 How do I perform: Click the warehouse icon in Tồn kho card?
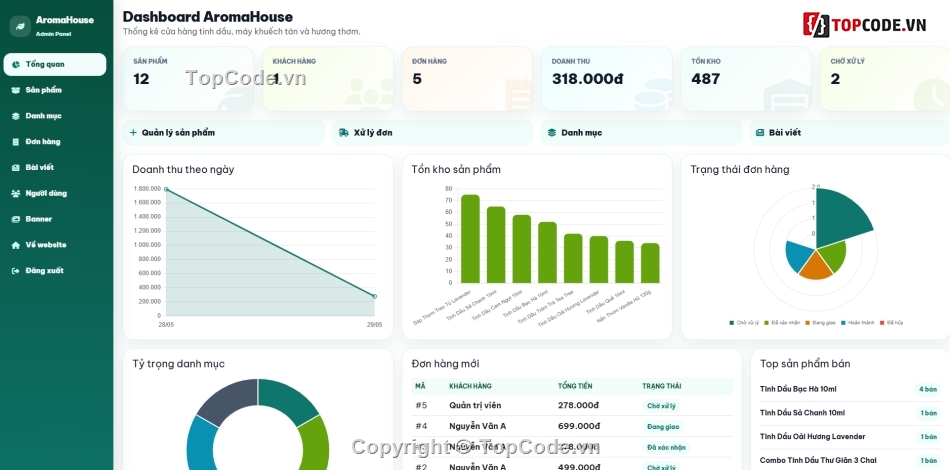pos(787,94)
